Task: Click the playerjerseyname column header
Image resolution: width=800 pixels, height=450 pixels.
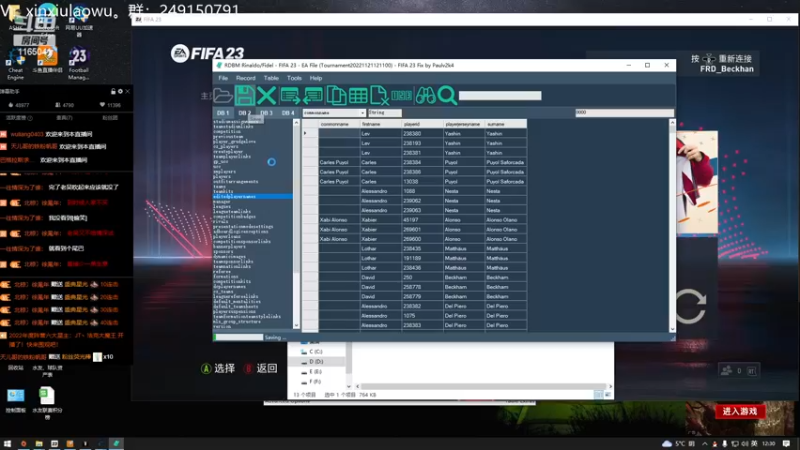Action: point(464,124)
